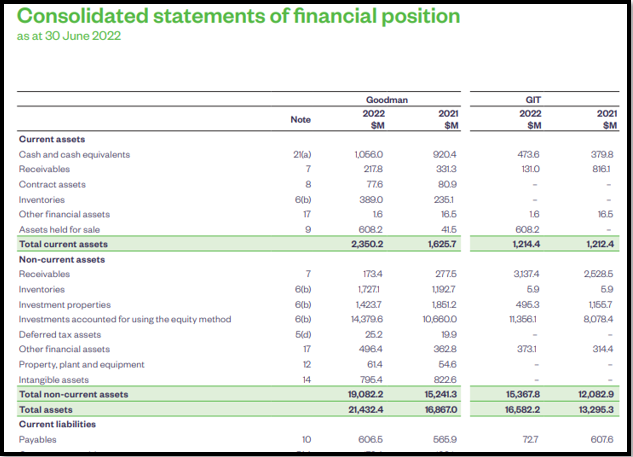Click total assets value 21,432.4
The height and width of the screenshot is (457, 633).
[366, 410]
